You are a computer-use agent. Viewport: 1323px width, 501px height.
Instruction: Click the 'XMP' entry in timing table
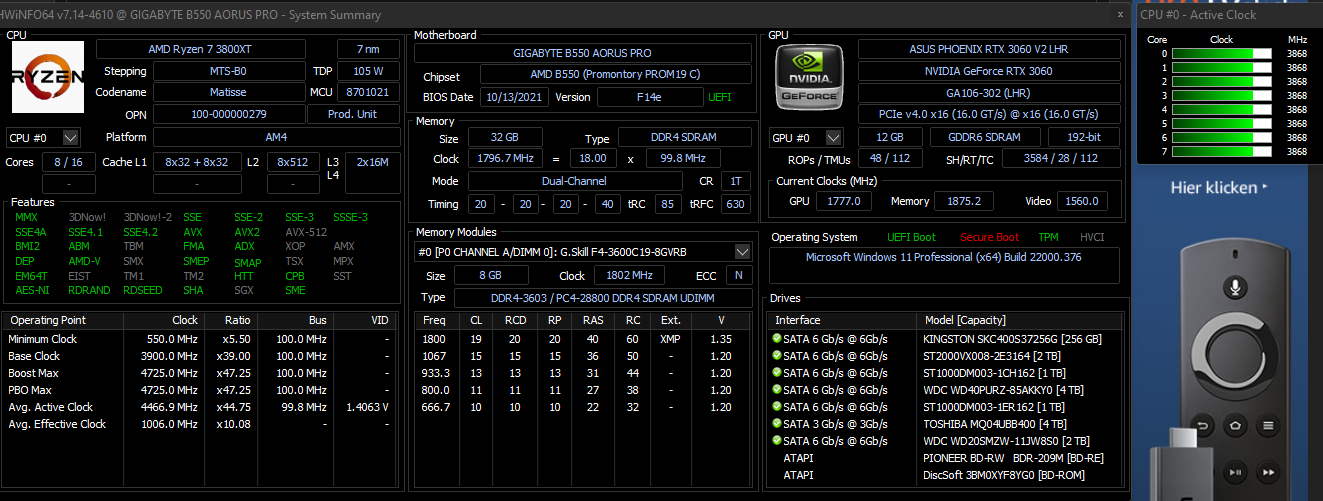click(x=669, y=339)
